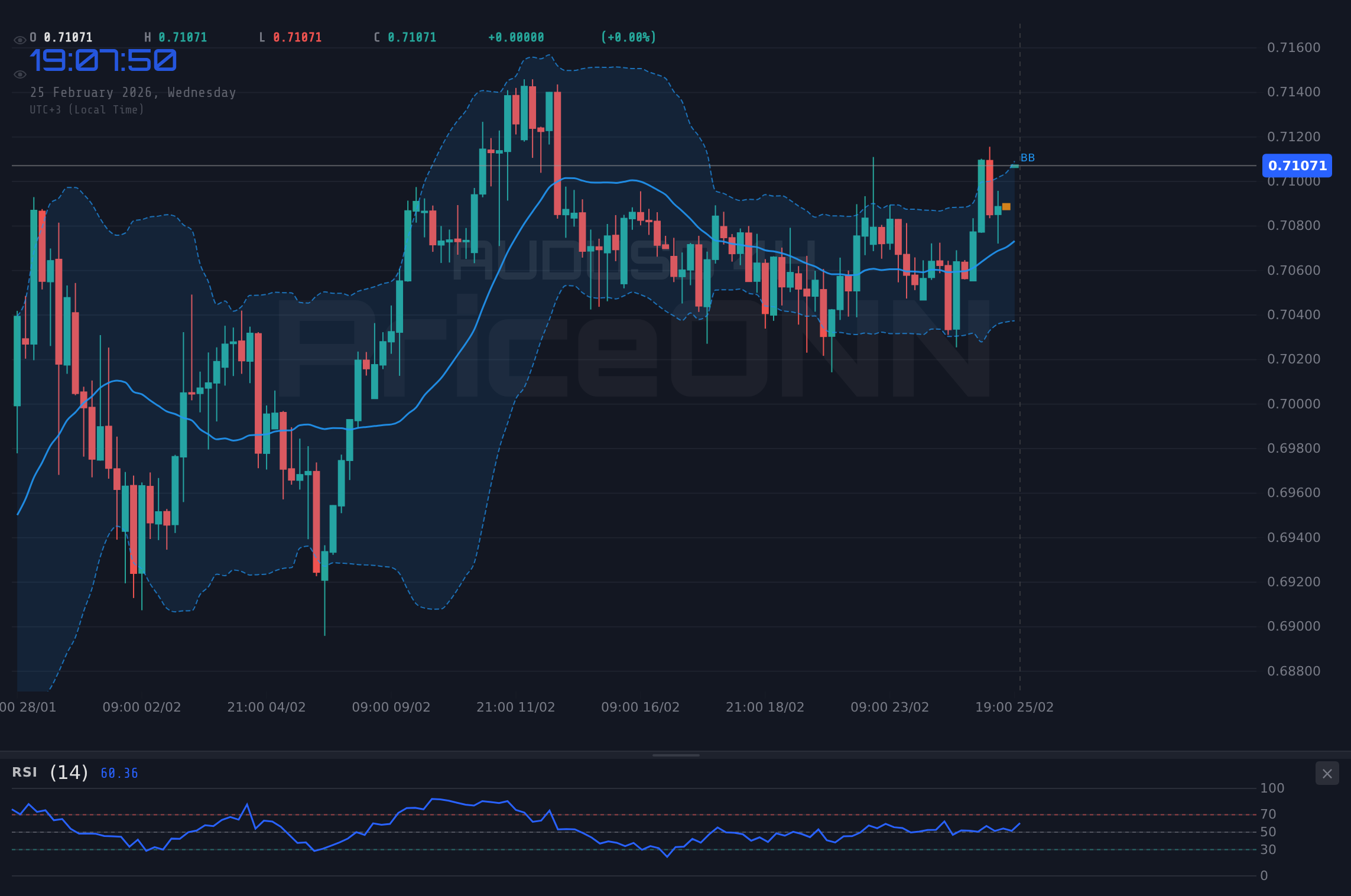Viewport: 1351px width, 896px height.
Task: Click the H 0.71071 high value
Action: (x=175, y=37)
